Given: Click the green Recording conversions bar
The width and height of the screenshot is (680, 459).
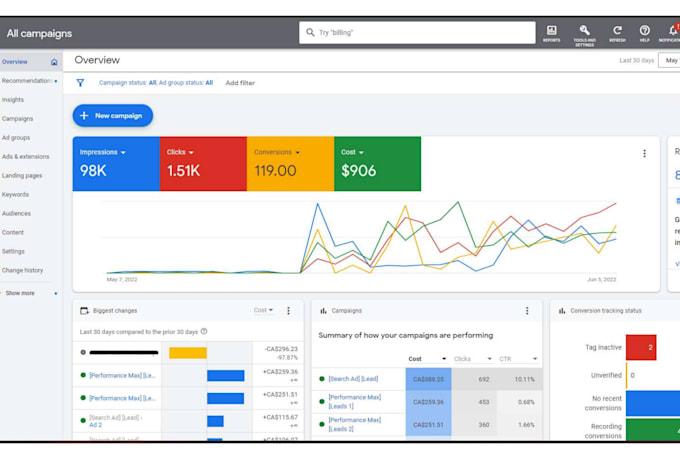Looking at the screenshot, I should coord(653,429).
